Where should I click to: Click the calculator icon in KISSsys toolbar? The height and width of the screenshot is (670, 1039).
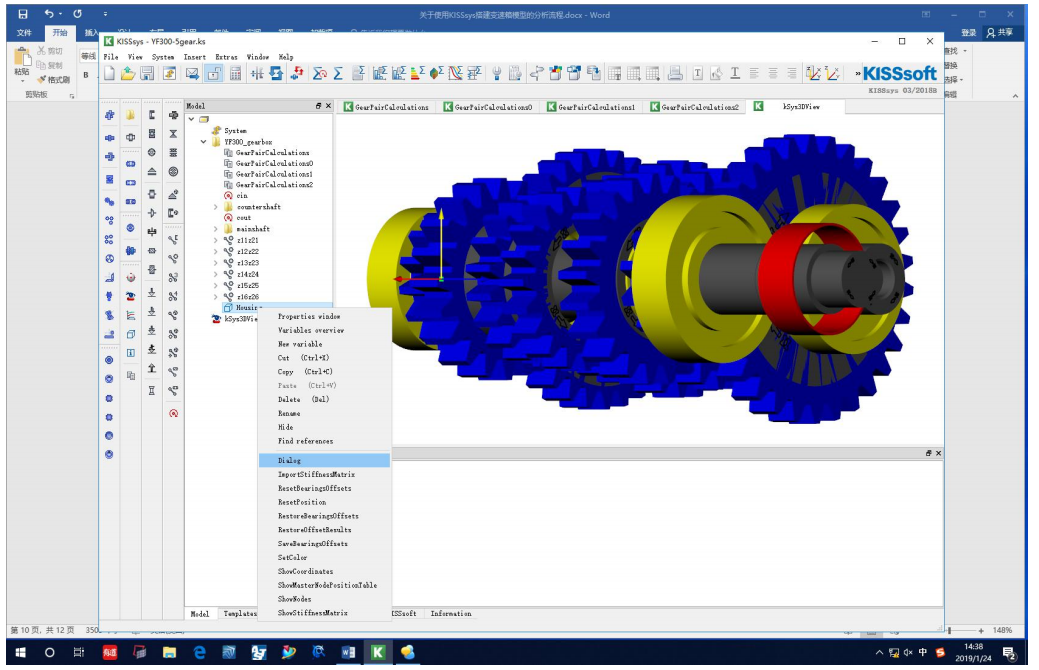click(235, 73)
